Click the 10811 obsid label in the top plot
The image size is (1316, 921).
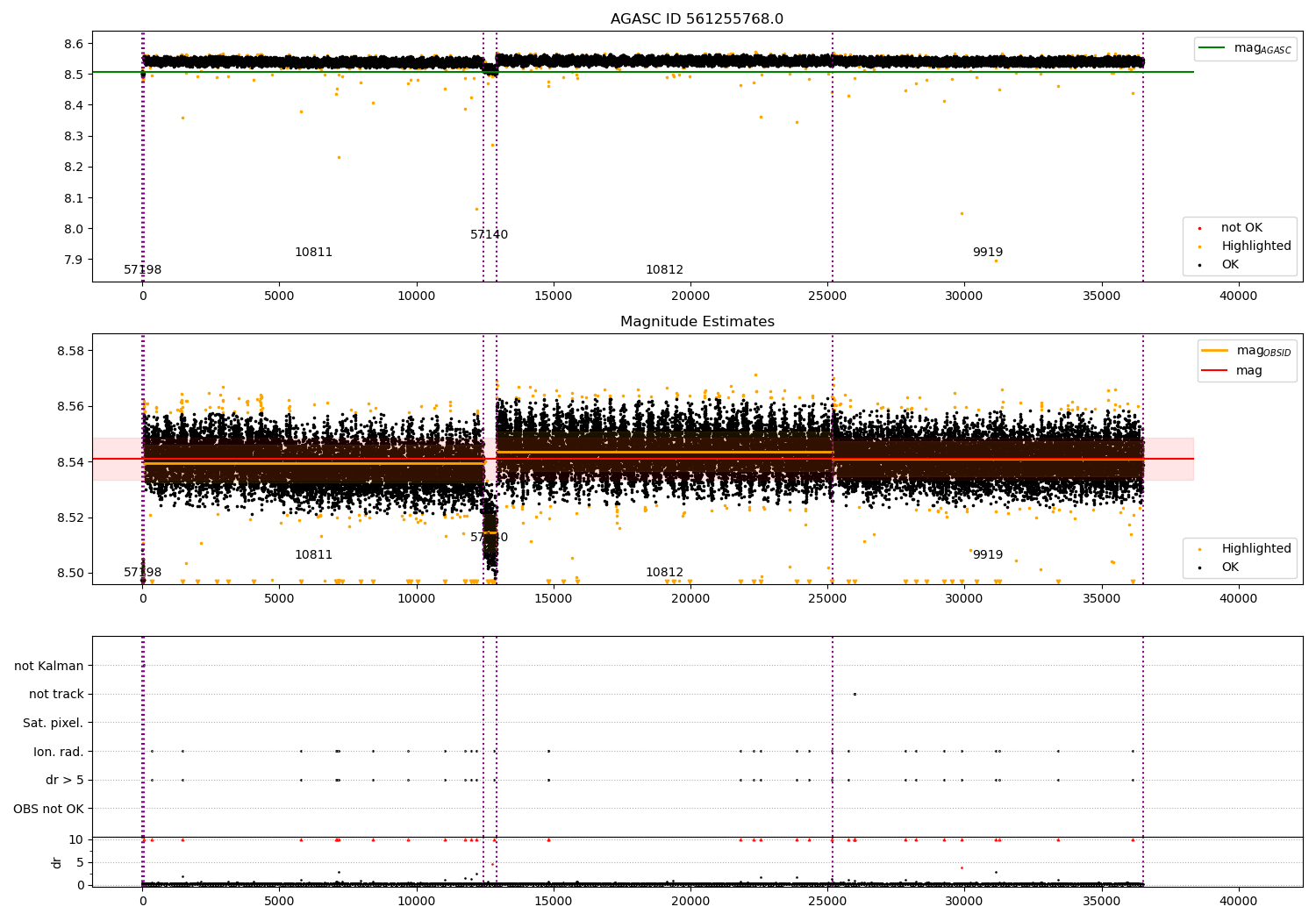pos(313,253)
